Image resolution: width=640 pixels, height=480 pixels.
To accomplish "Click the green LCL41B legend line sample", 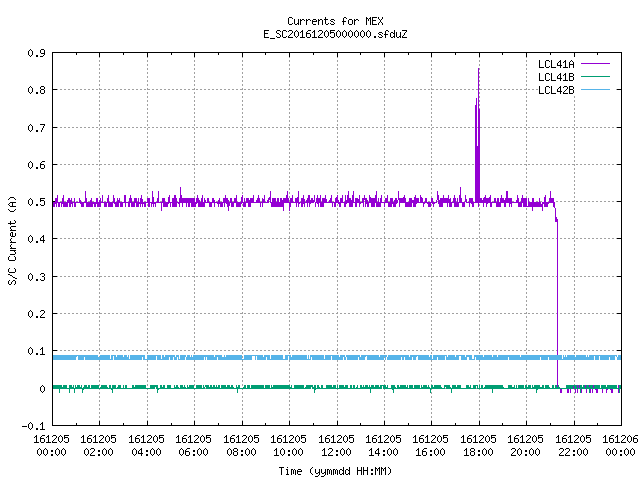I will click(x=595, y=77).
